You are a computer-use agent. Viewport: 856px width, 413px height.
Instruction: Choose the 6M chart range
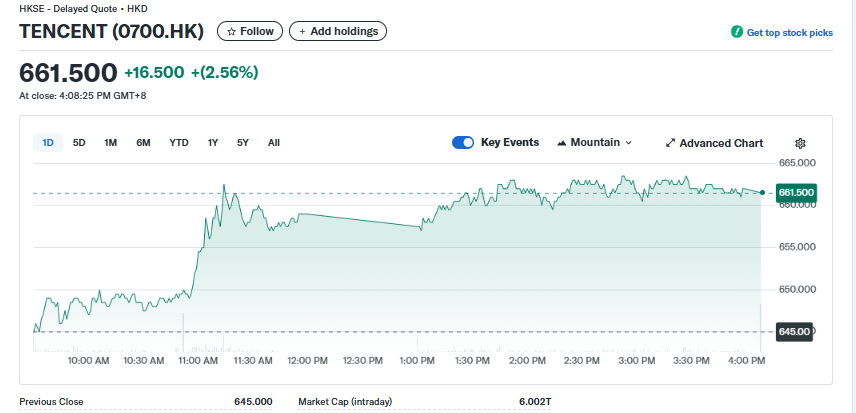click(x=143, y=143)
